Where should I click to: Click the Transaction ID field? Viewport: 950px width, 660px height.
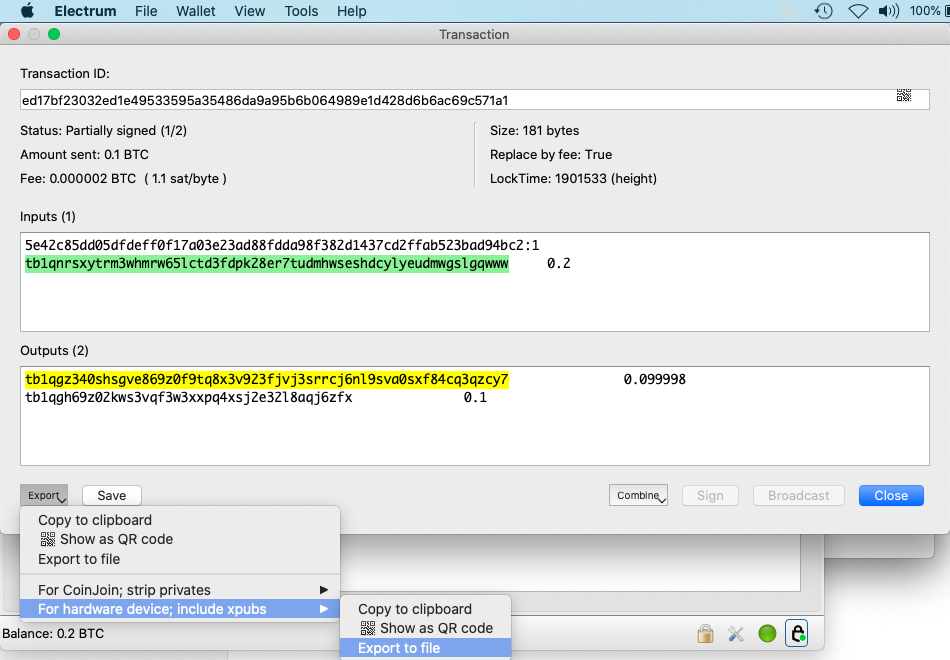coord(474,100)
